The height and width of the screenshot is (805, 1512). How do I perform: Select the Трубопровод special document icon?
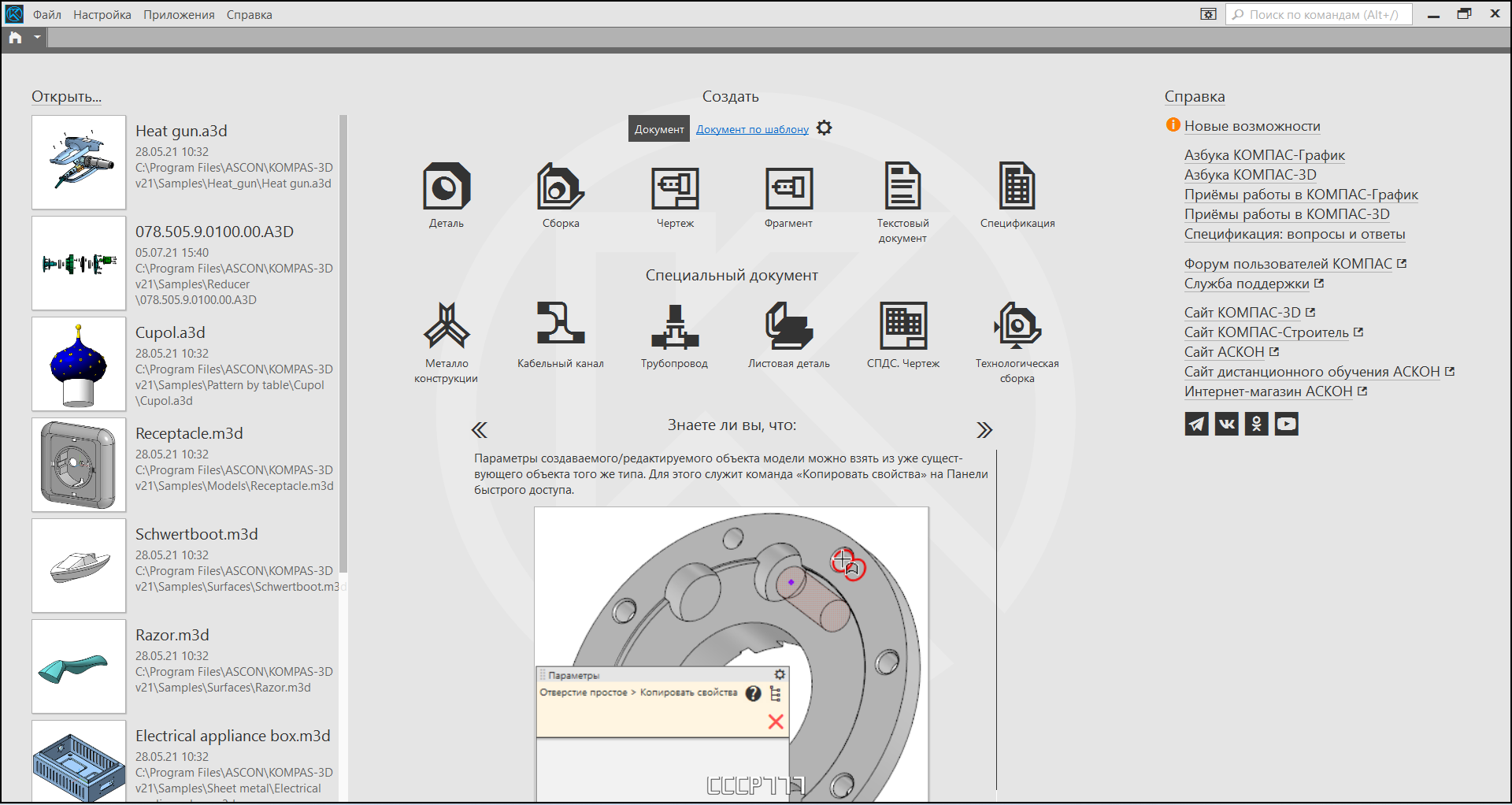tap(674, 326)
